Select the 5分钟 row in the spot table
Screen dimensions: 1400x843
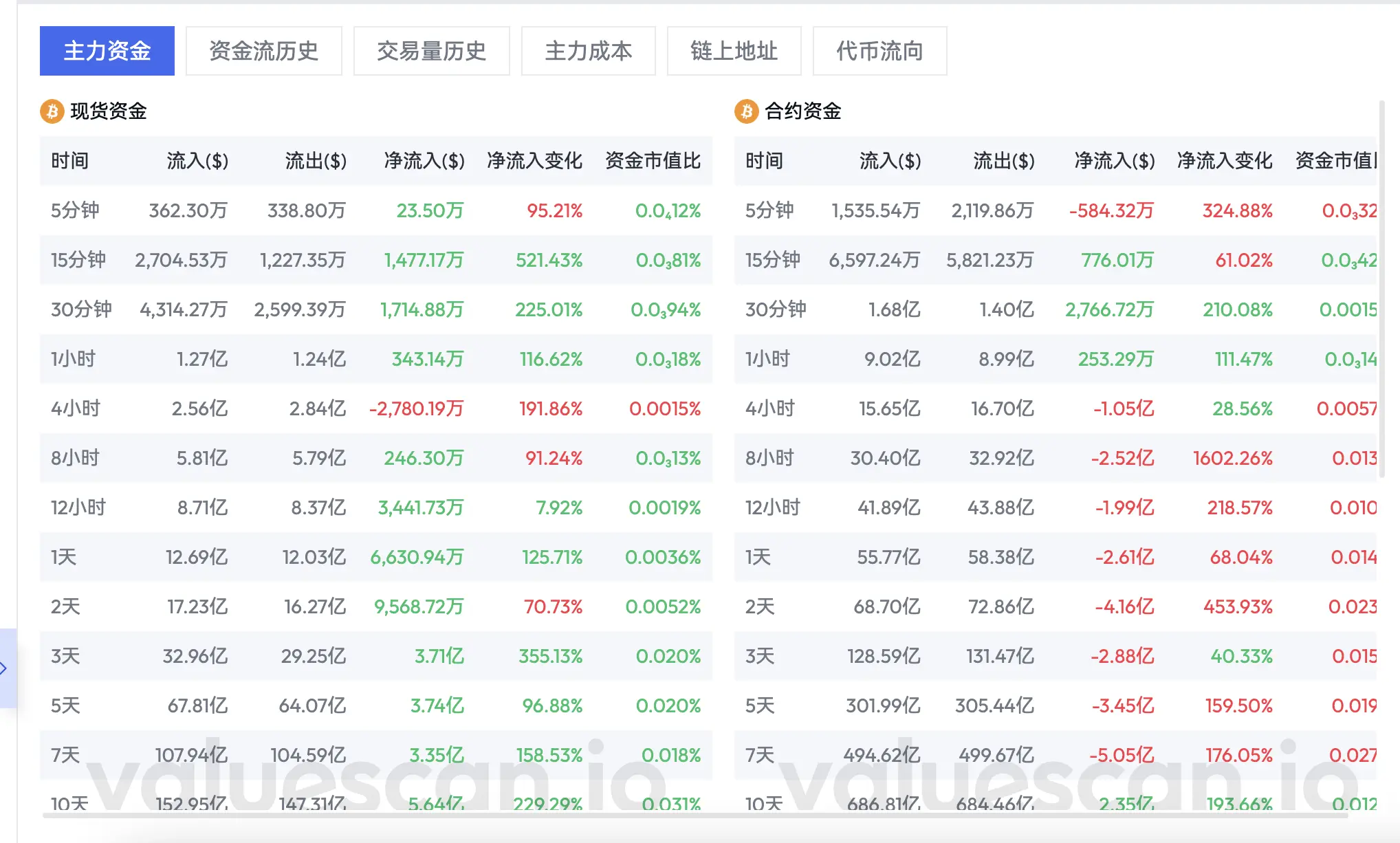pos(75,210)
